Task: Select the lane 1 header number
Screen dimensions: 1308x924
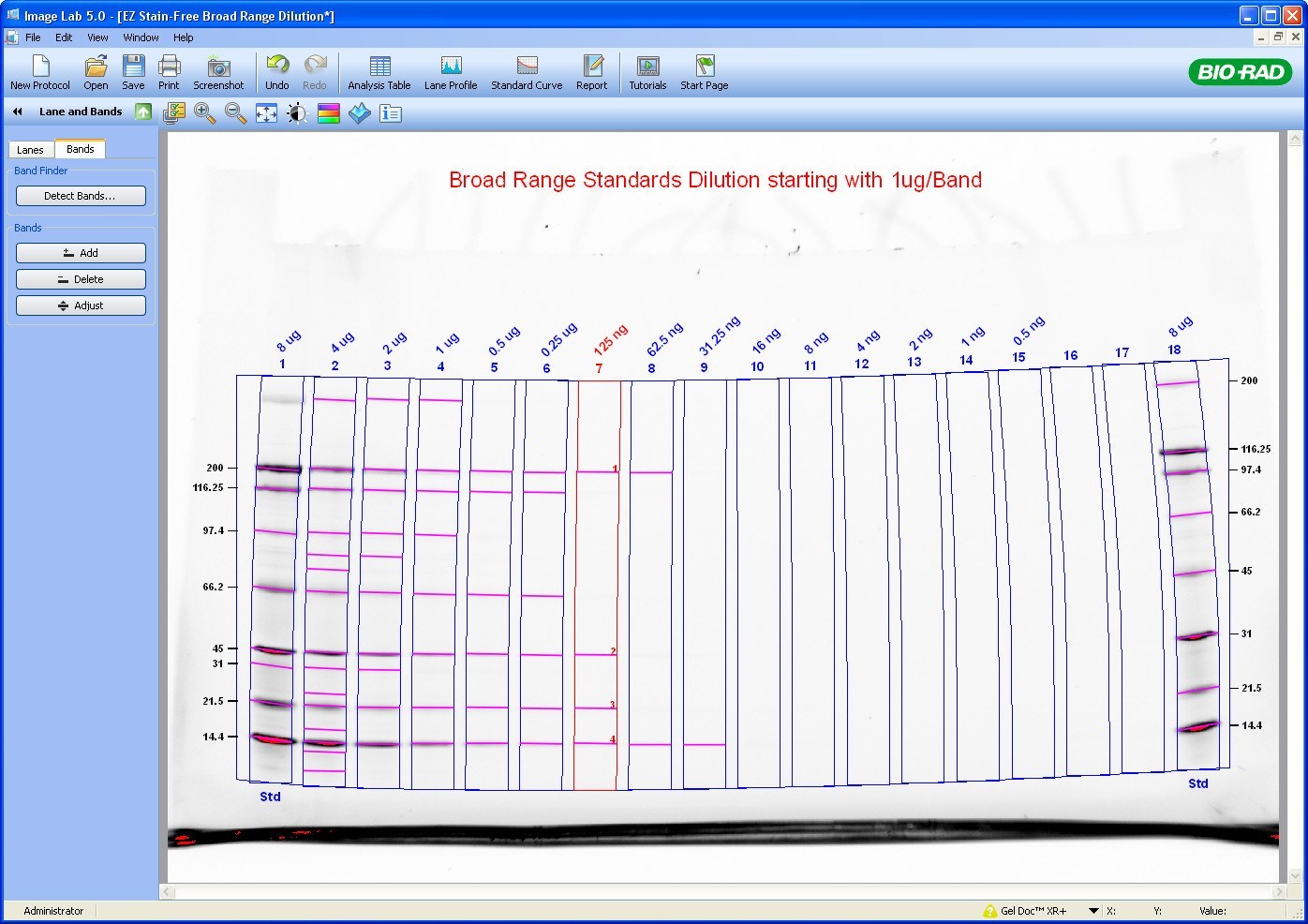Action: [x=282, y=364]
